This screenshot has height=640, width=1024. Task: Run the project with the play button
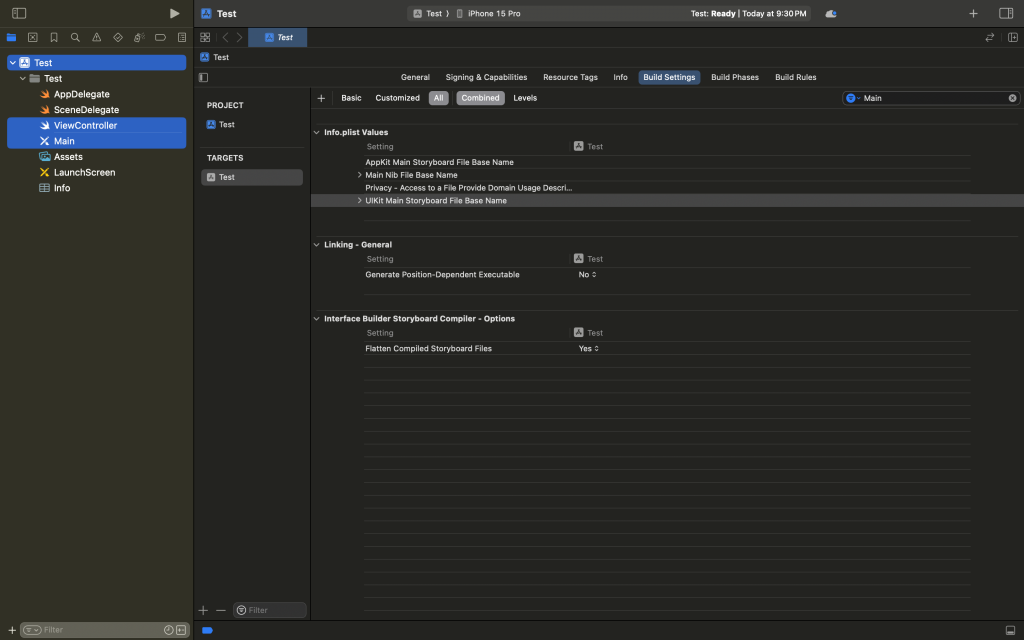coord(174,13)
